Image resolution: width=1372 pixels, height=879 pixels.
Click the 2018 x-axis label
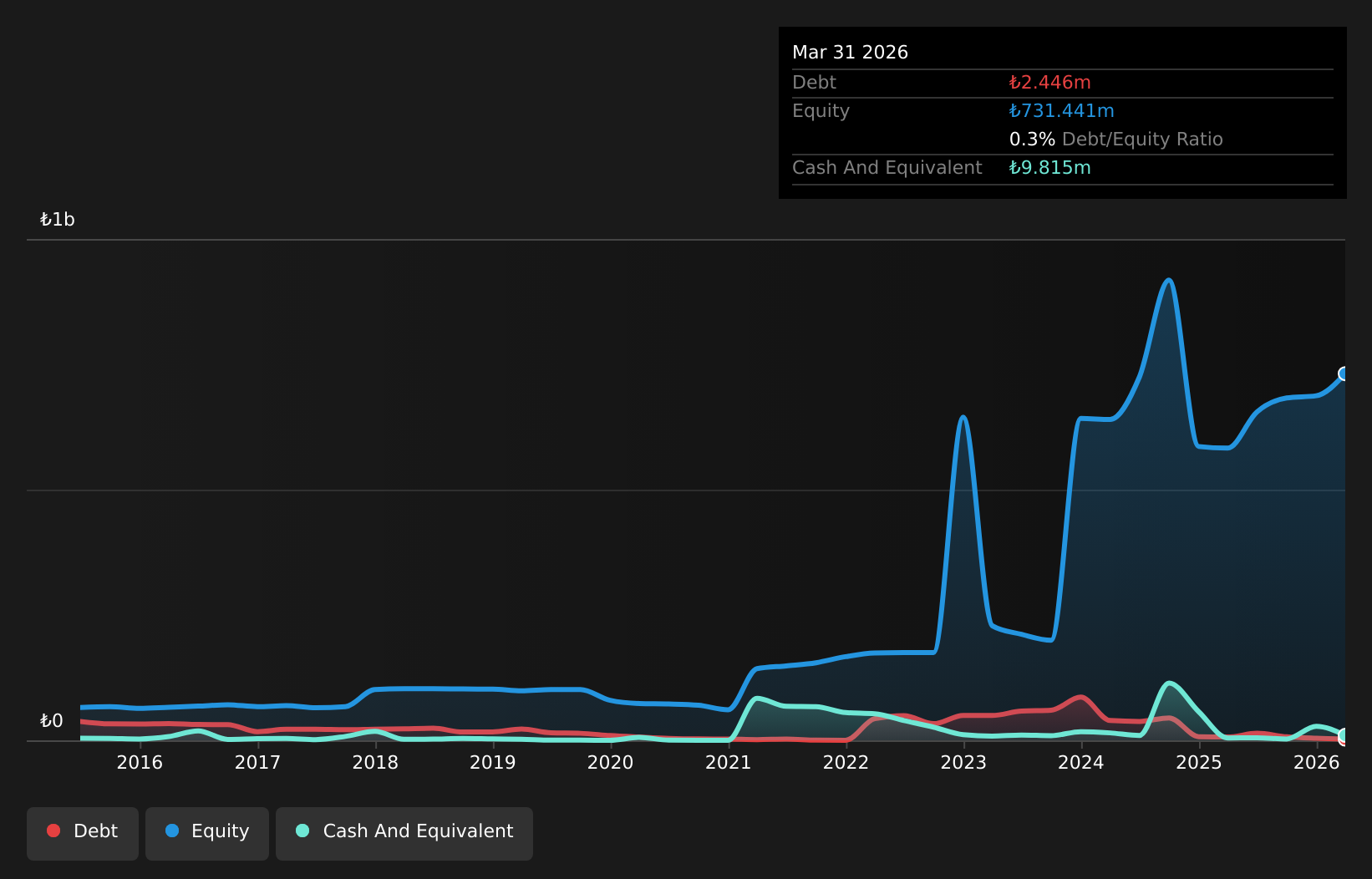coord(375,763)
